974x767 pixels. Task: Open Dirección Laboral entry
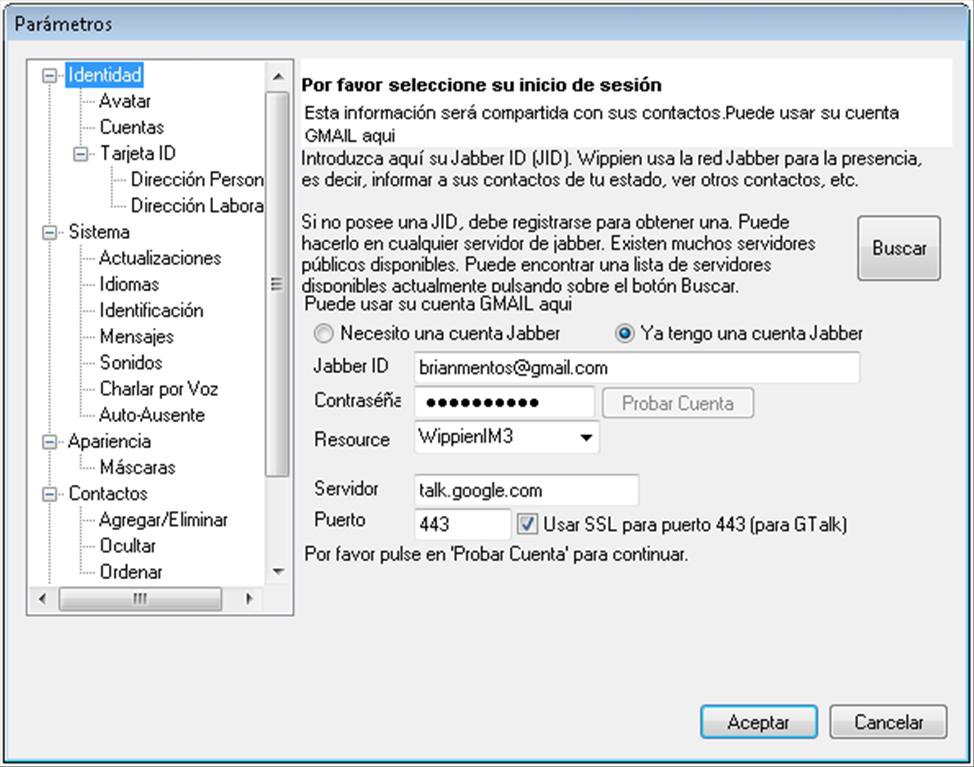[197, 206]
